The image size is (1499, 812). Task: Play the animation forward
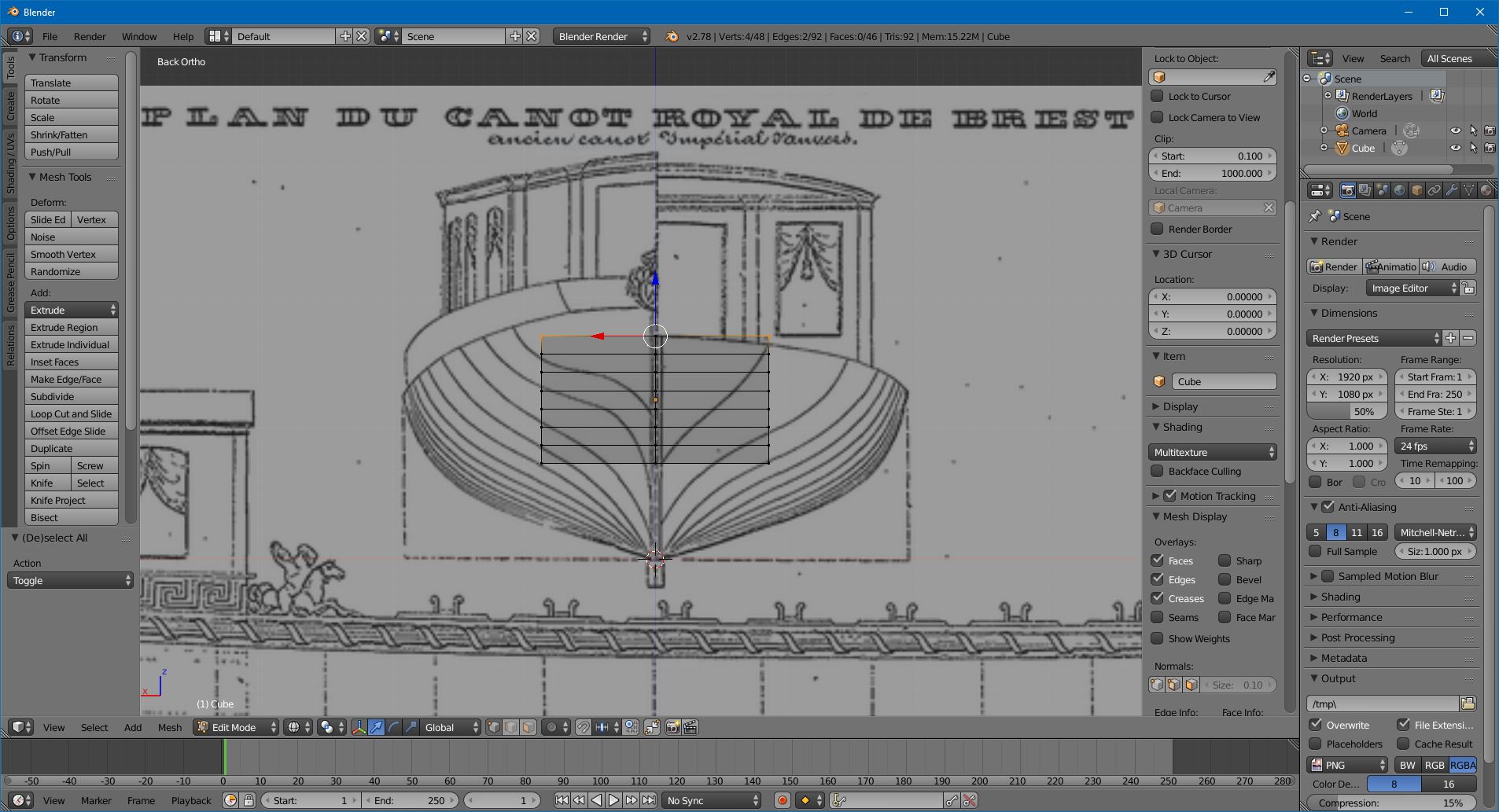613,800
